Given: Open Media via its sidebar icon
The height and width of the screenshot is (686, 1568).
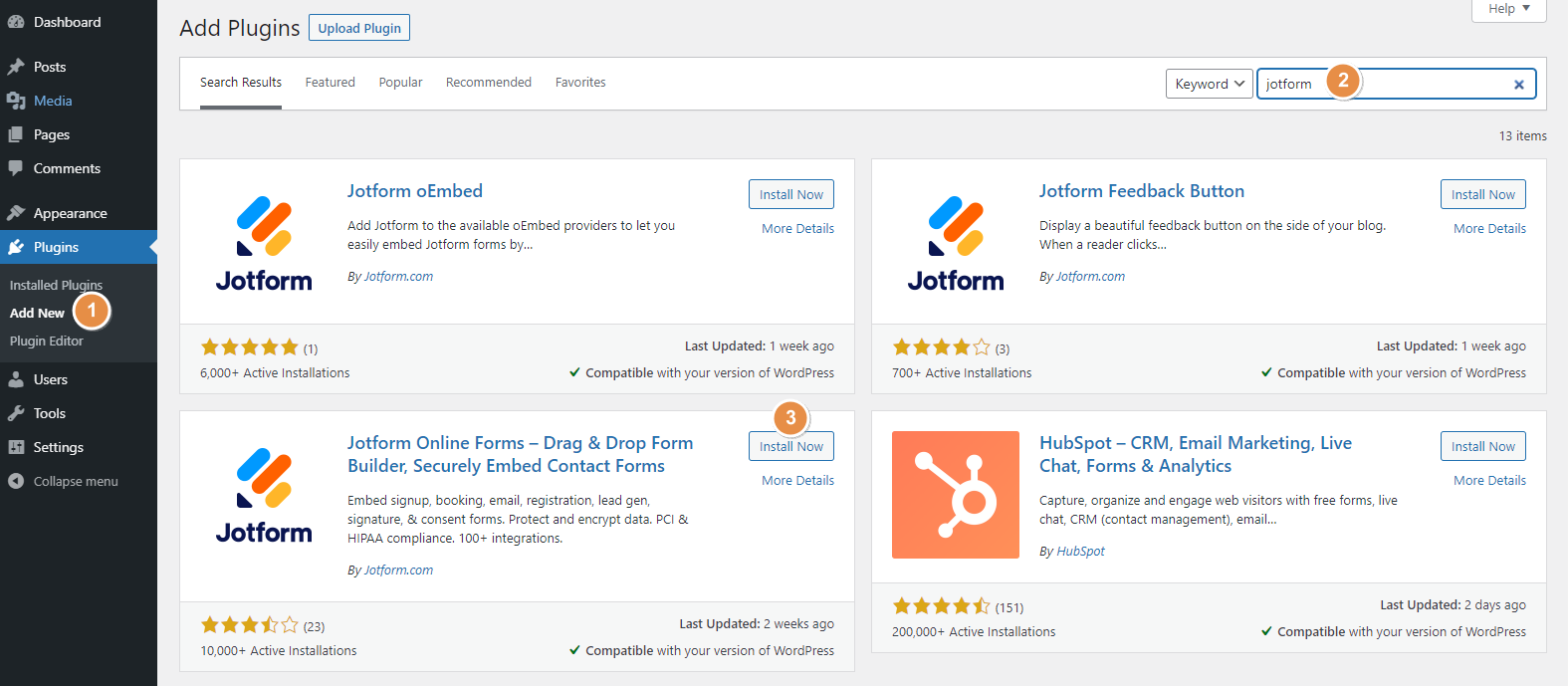Looking at the screenshot, I should pos(16,101).
